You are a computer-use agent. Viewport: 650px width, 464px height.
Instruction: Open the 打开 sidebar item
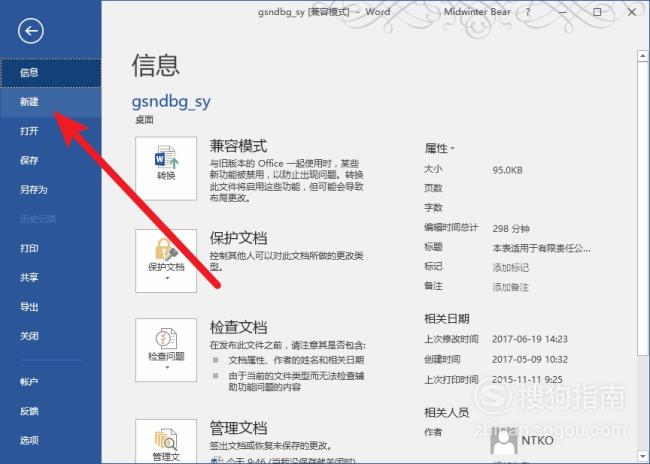(x=51, y=131)
